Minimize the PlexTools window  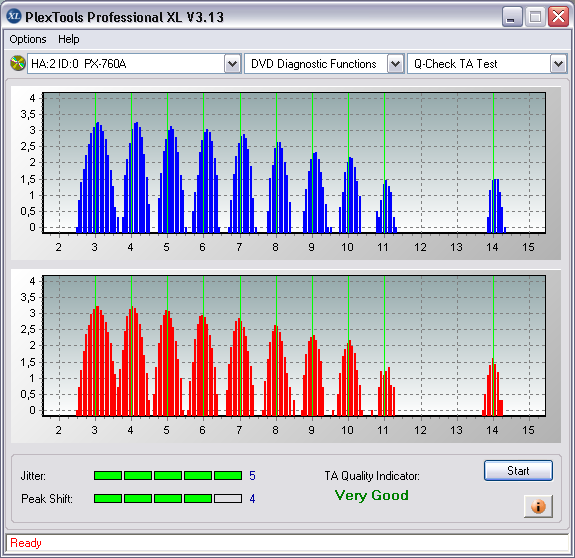point(512,16)
